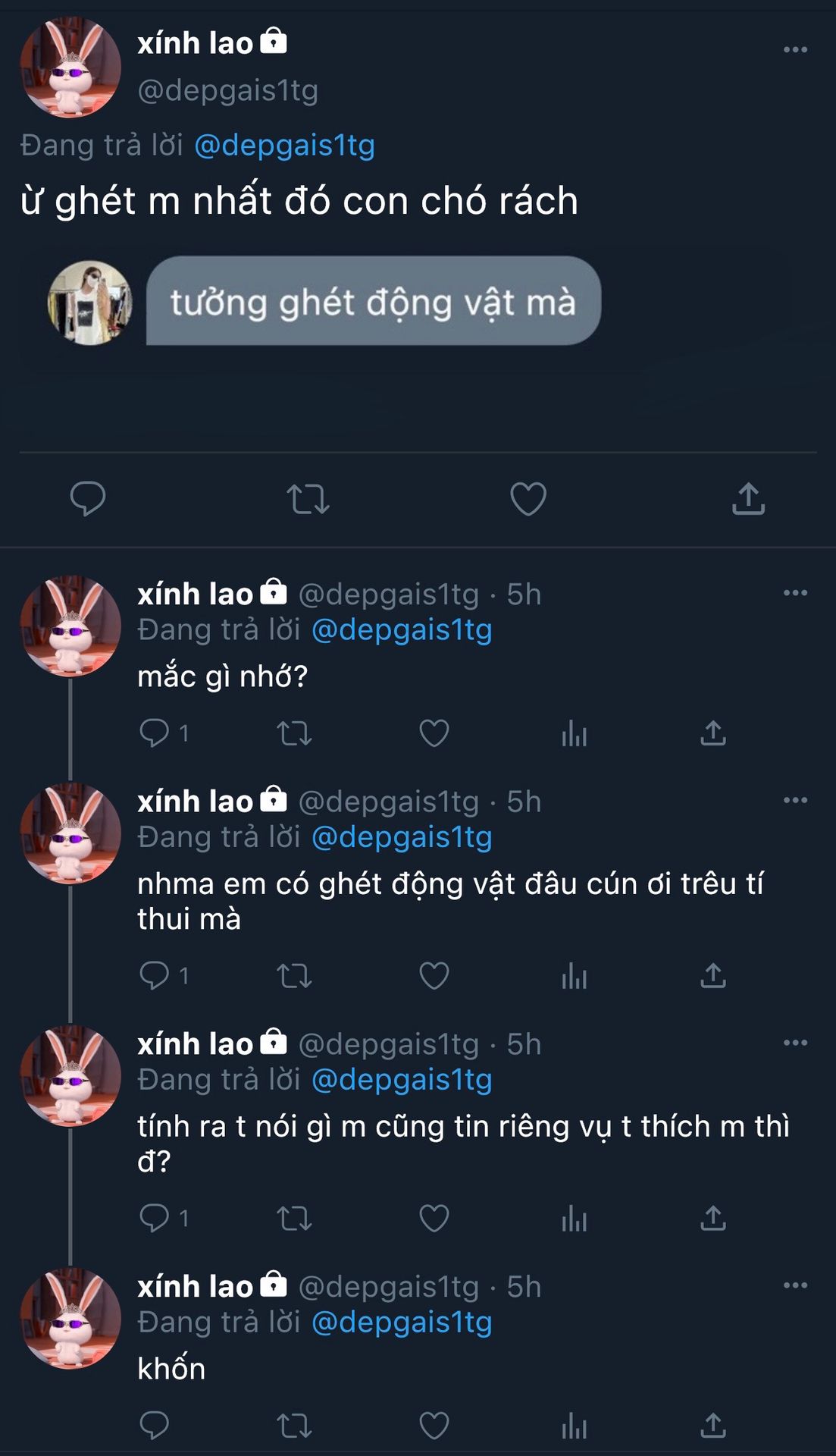The width and height of the screenshot is (836, 1456).
Task: View analytics for "tính ra" tweet
Action: [x=574, y=1219]
